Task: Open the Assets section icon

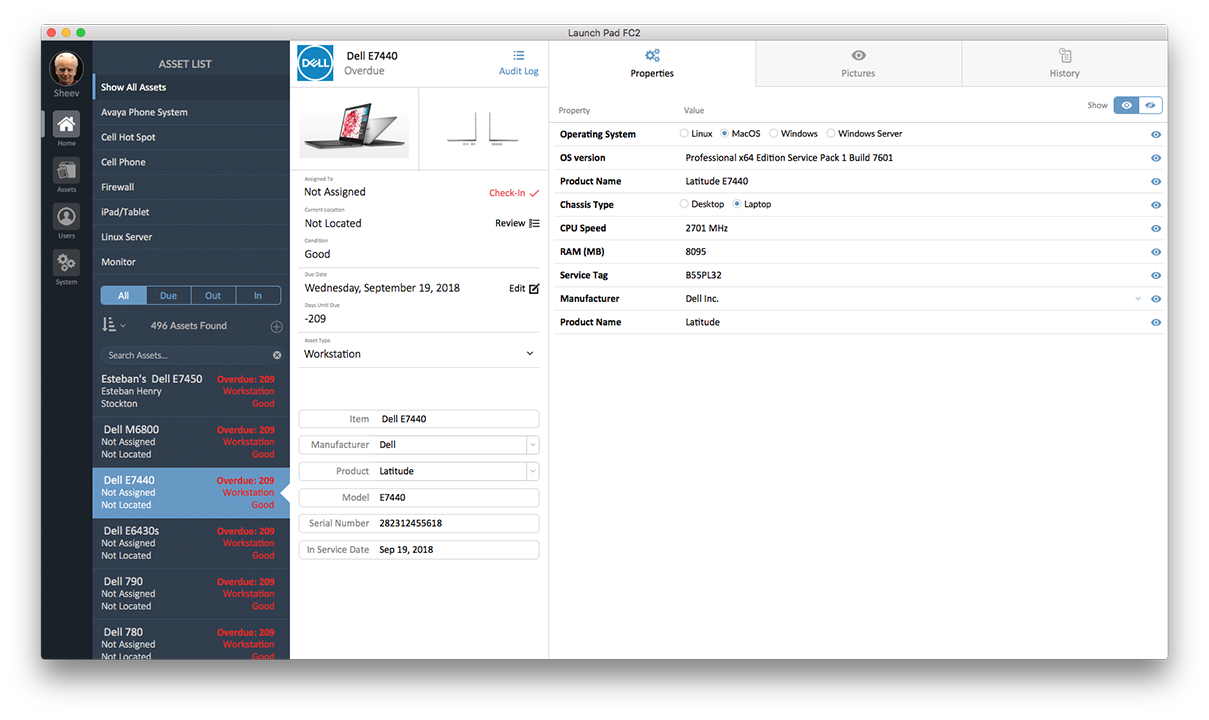Action: click(66, 171)
